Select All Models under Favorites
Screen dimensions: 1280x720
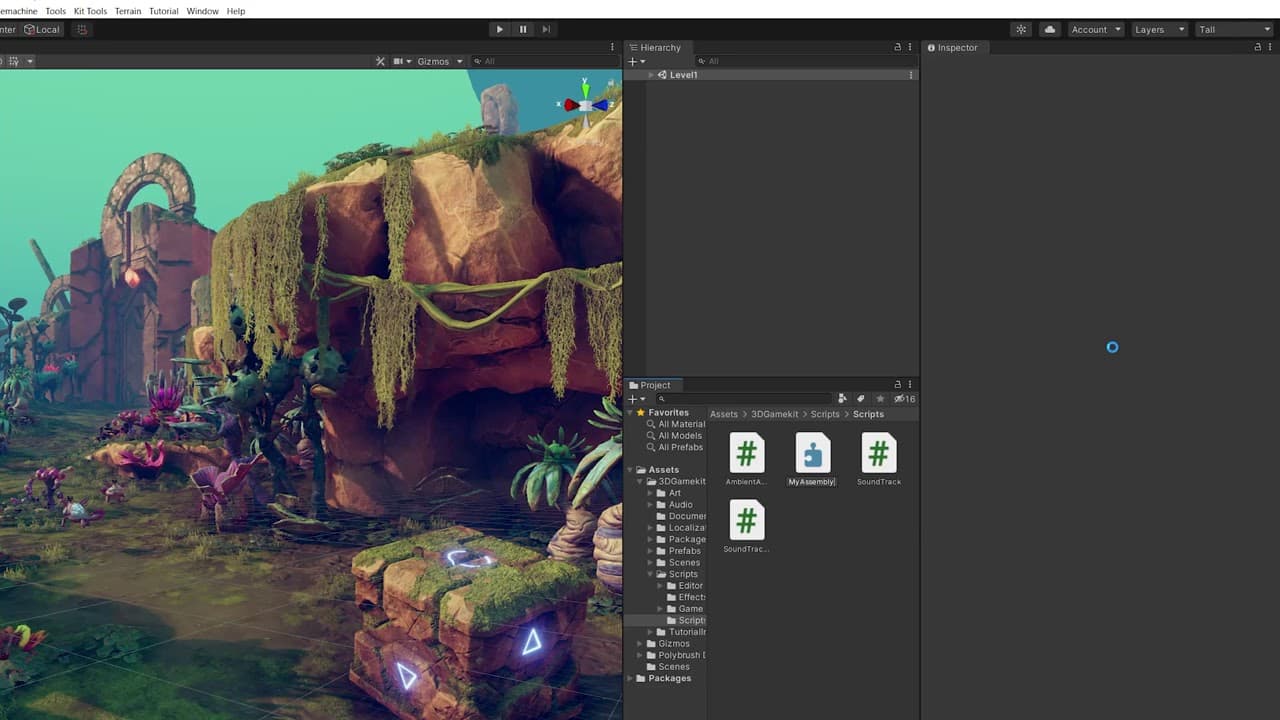tap(673, 436)
